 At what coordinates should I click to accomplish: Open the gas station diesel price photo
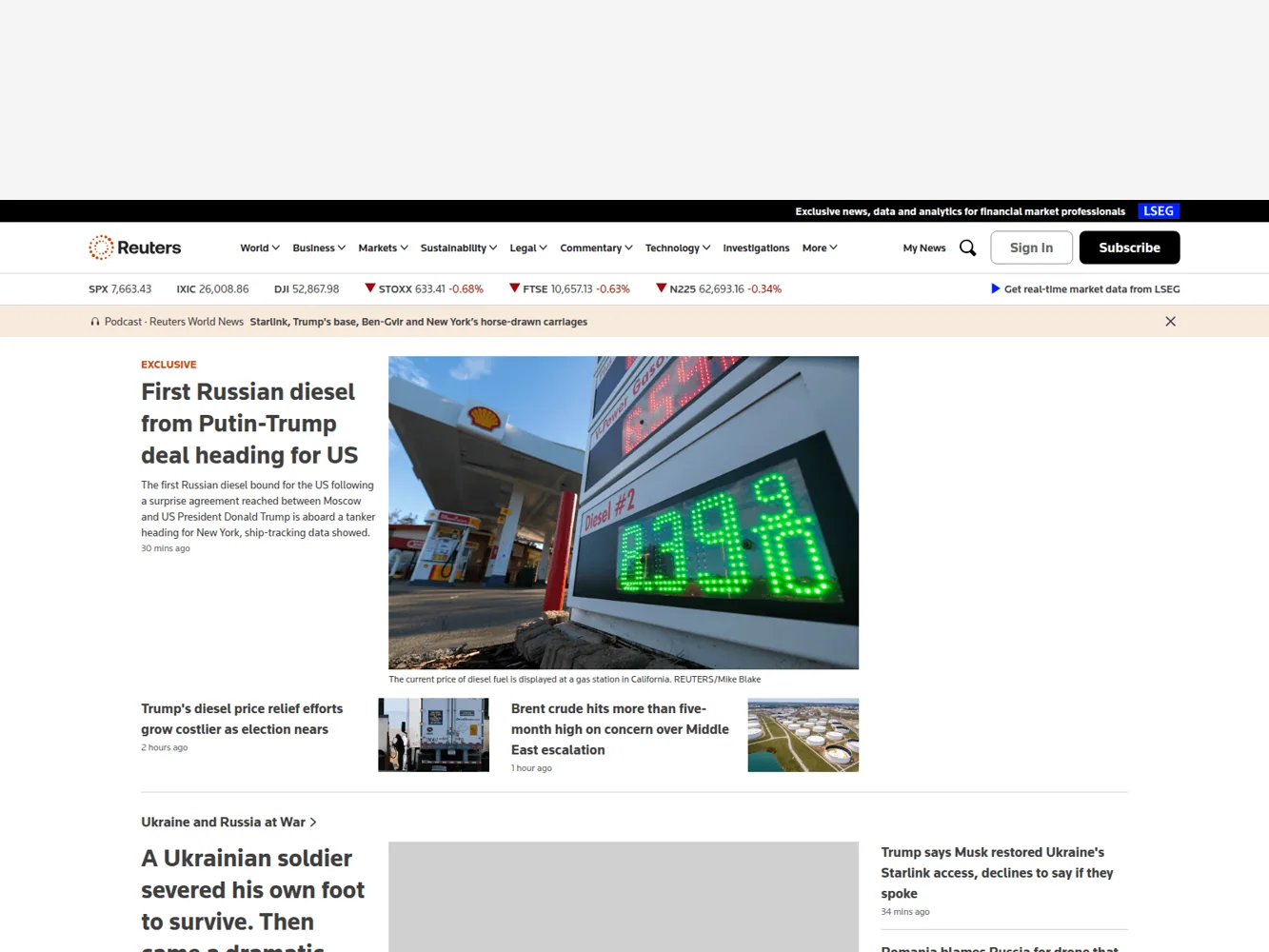point(624,512)
